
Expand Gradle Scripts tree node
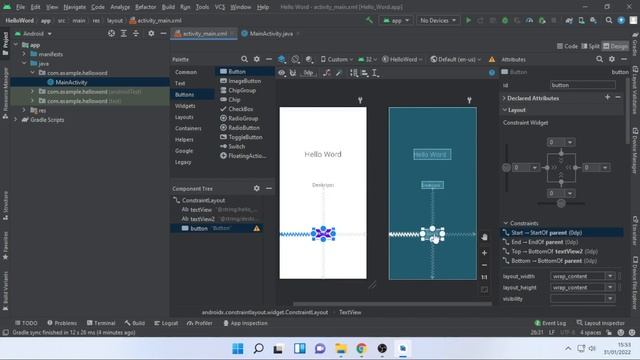[16, 120]
